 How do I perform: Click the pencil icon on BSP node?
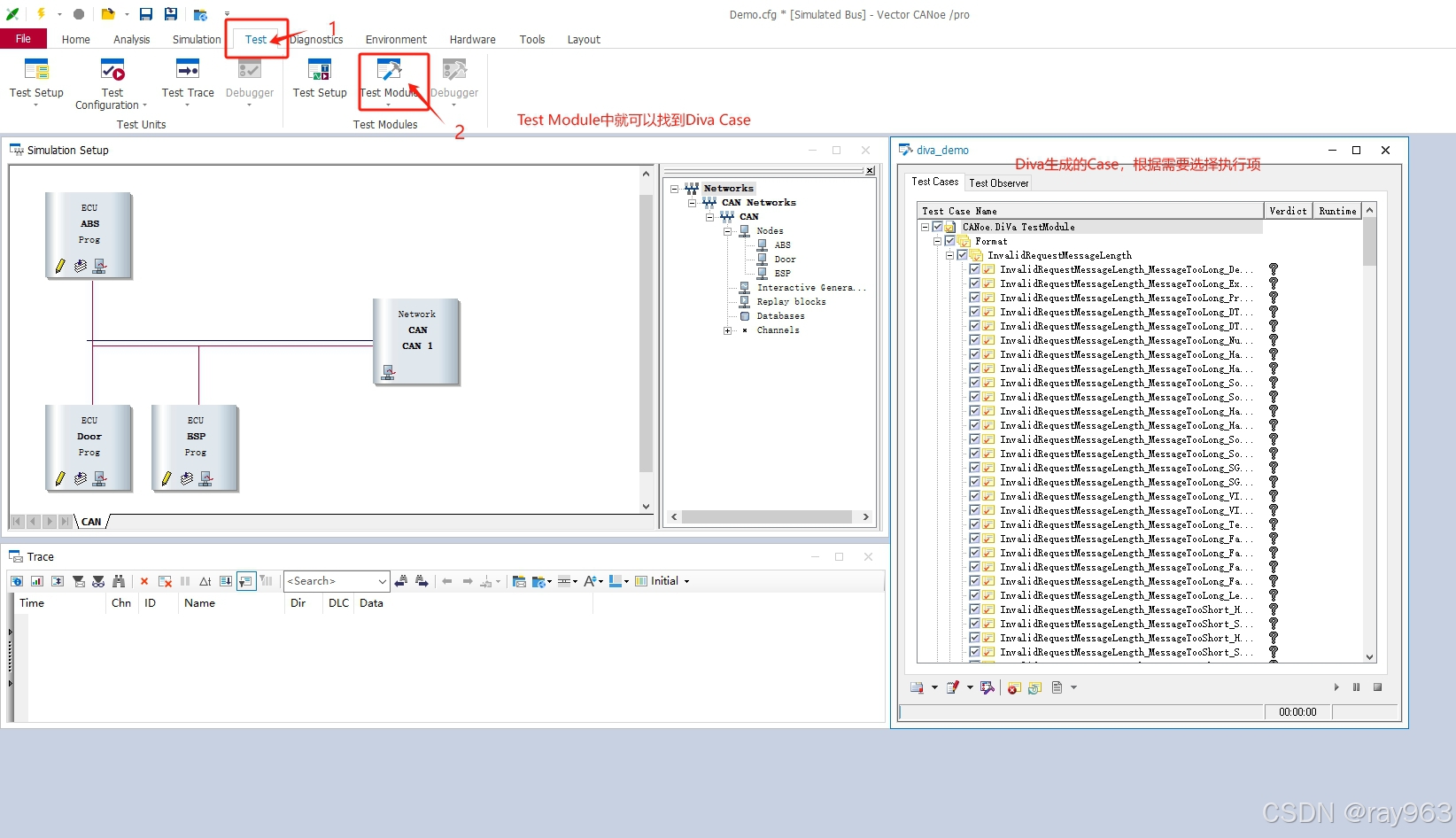167,478
